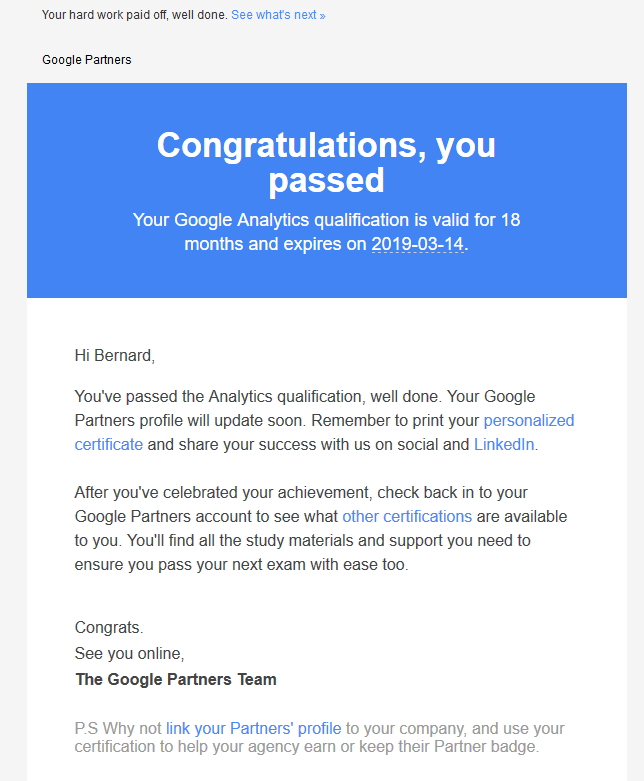Click the "See you online," line
The width and height of the screenshot is (644, 781).
click(129, 653)
